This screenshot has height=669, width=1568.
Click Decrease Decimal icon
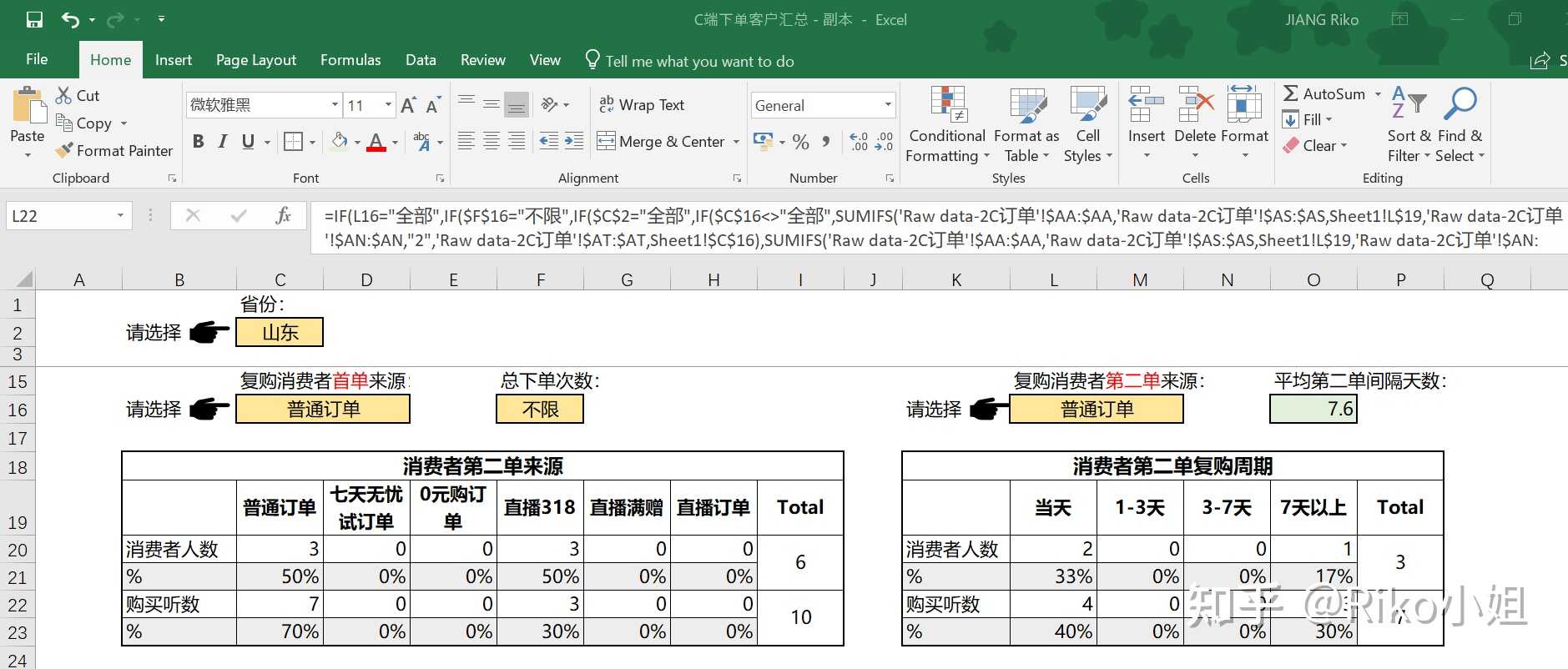(x=885, y=142)
